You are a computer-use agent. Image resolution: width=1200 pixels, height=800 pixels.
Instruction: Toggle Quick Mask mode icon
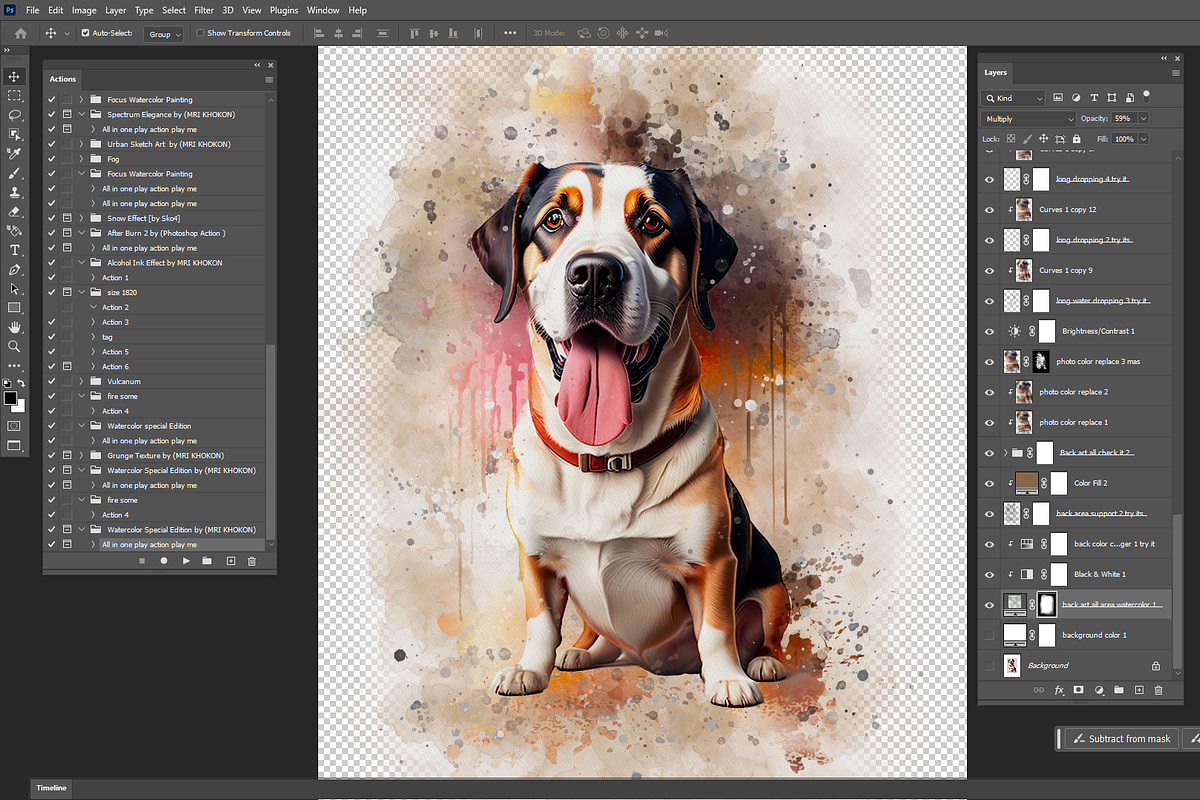(14, 425)
